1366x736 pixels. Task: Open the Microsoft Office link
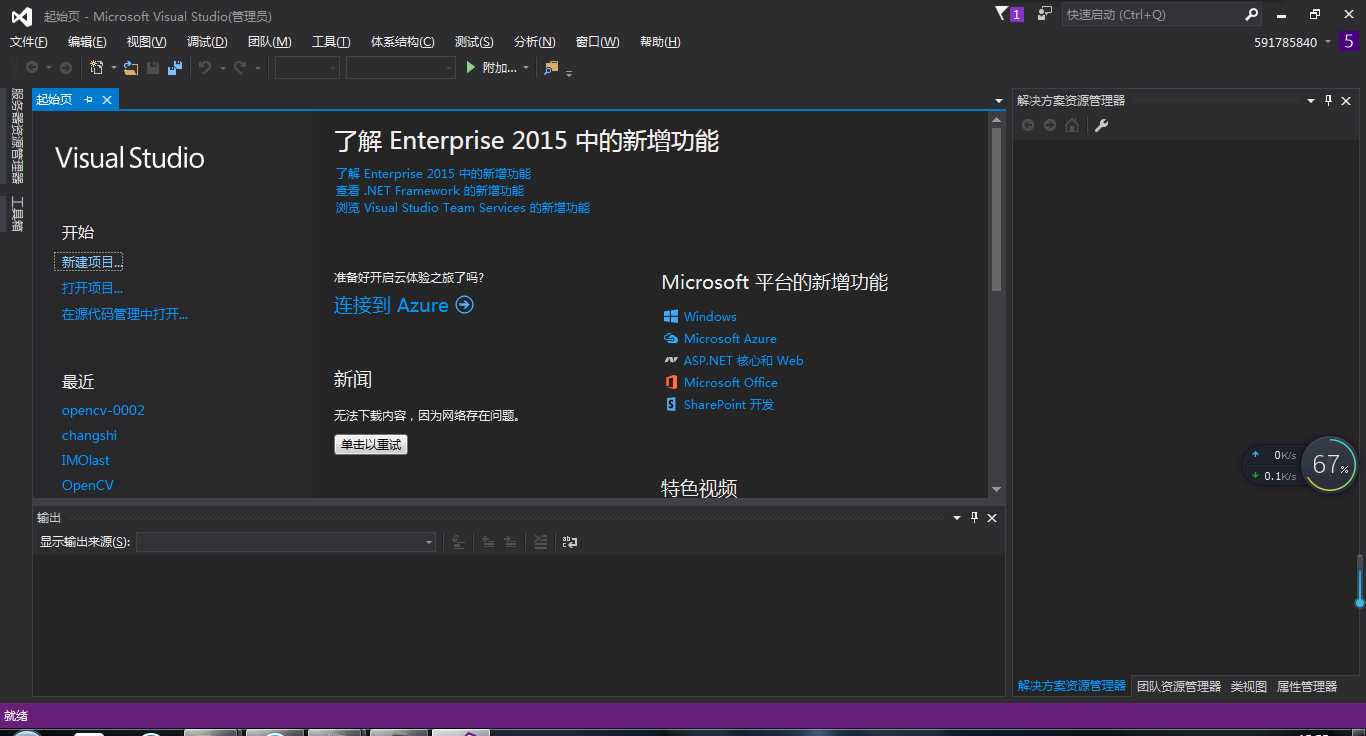tap(731, 382)
